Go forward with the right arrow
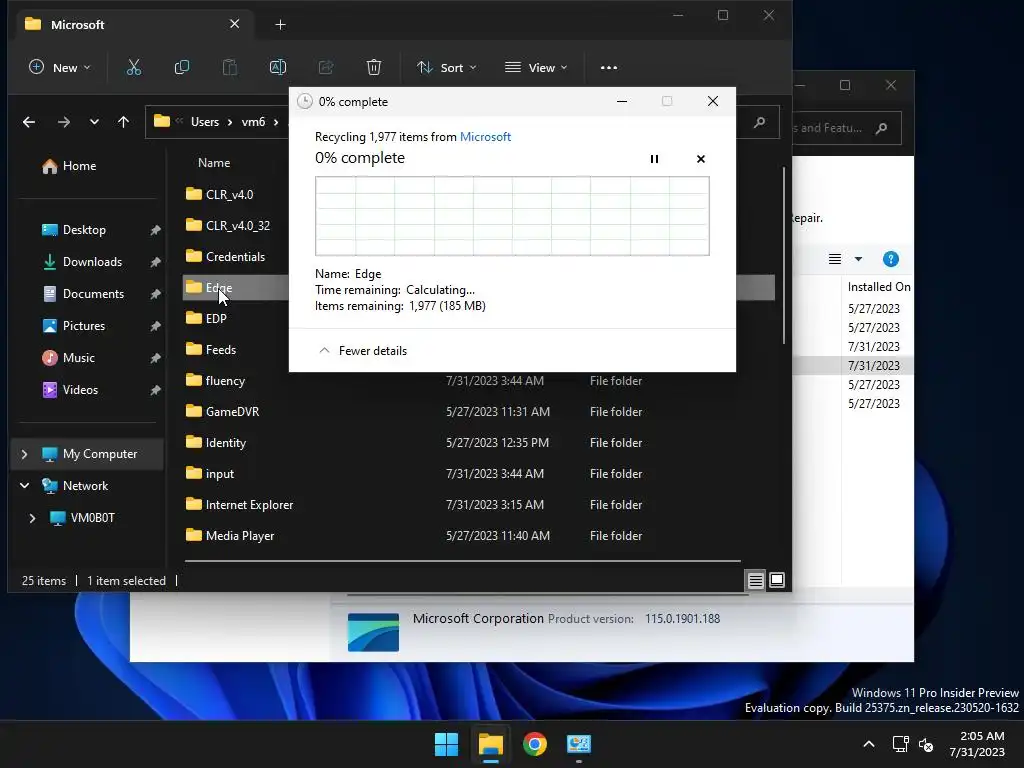The image size is (1024, 768). coord(63,122)
